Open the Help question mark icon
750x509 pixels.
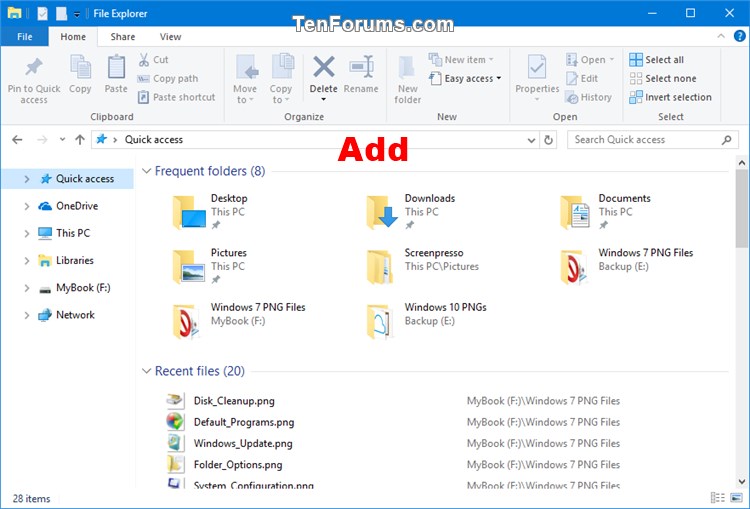(x=739, y=36)
